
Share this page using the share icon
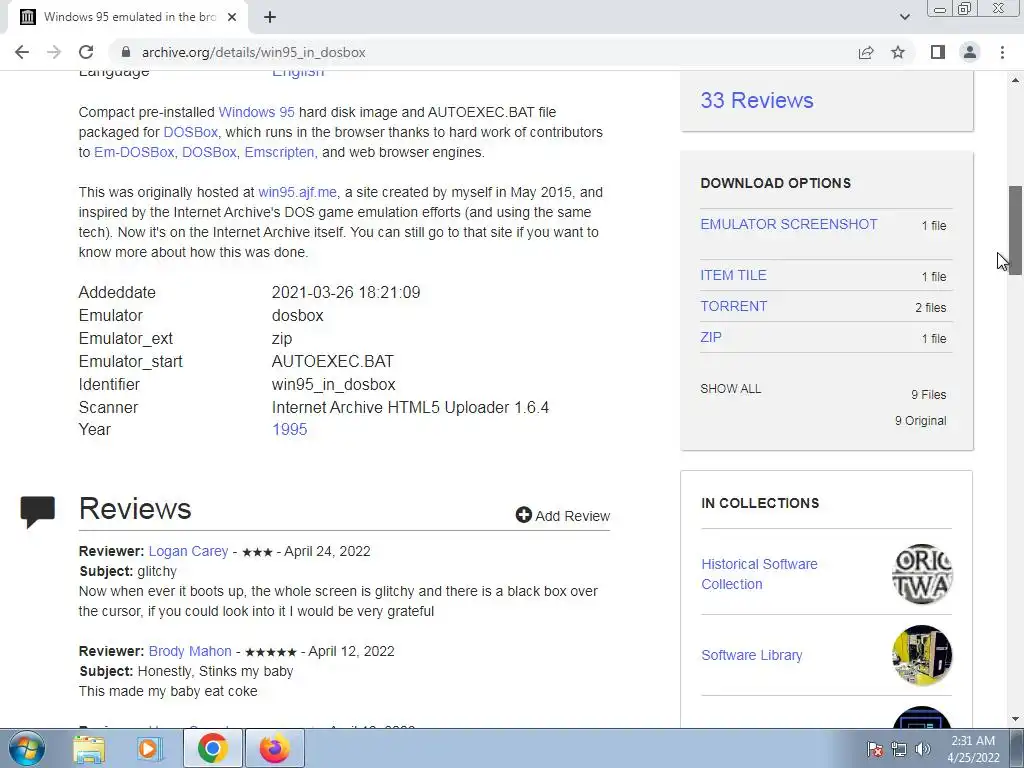pyautogui.click(x=866, y=52)
